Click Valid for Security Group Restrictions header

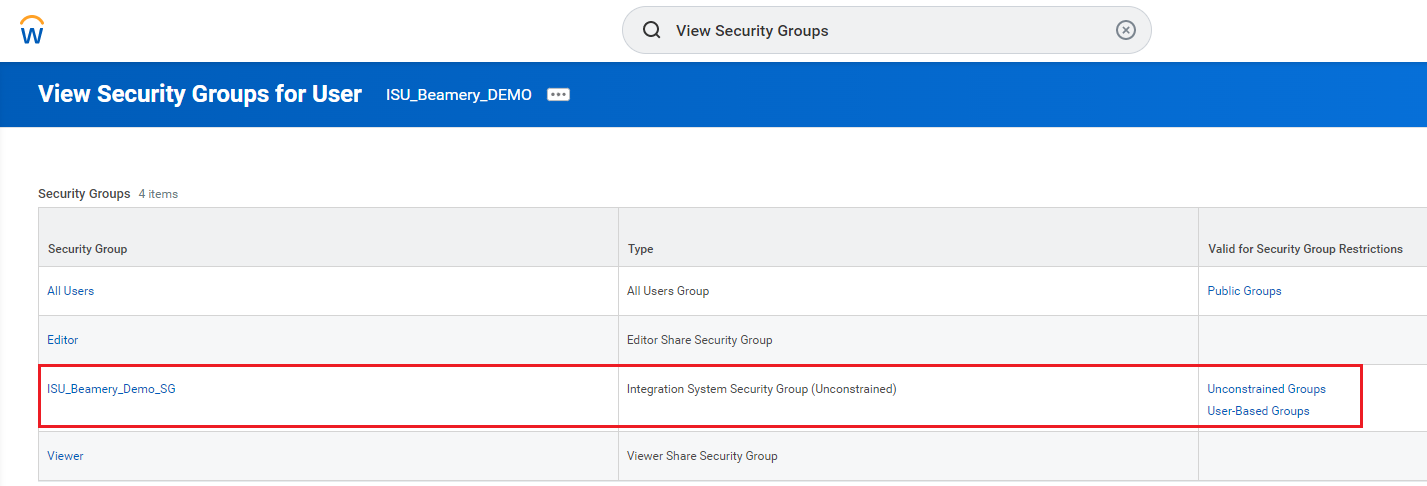coord(1305,249)
